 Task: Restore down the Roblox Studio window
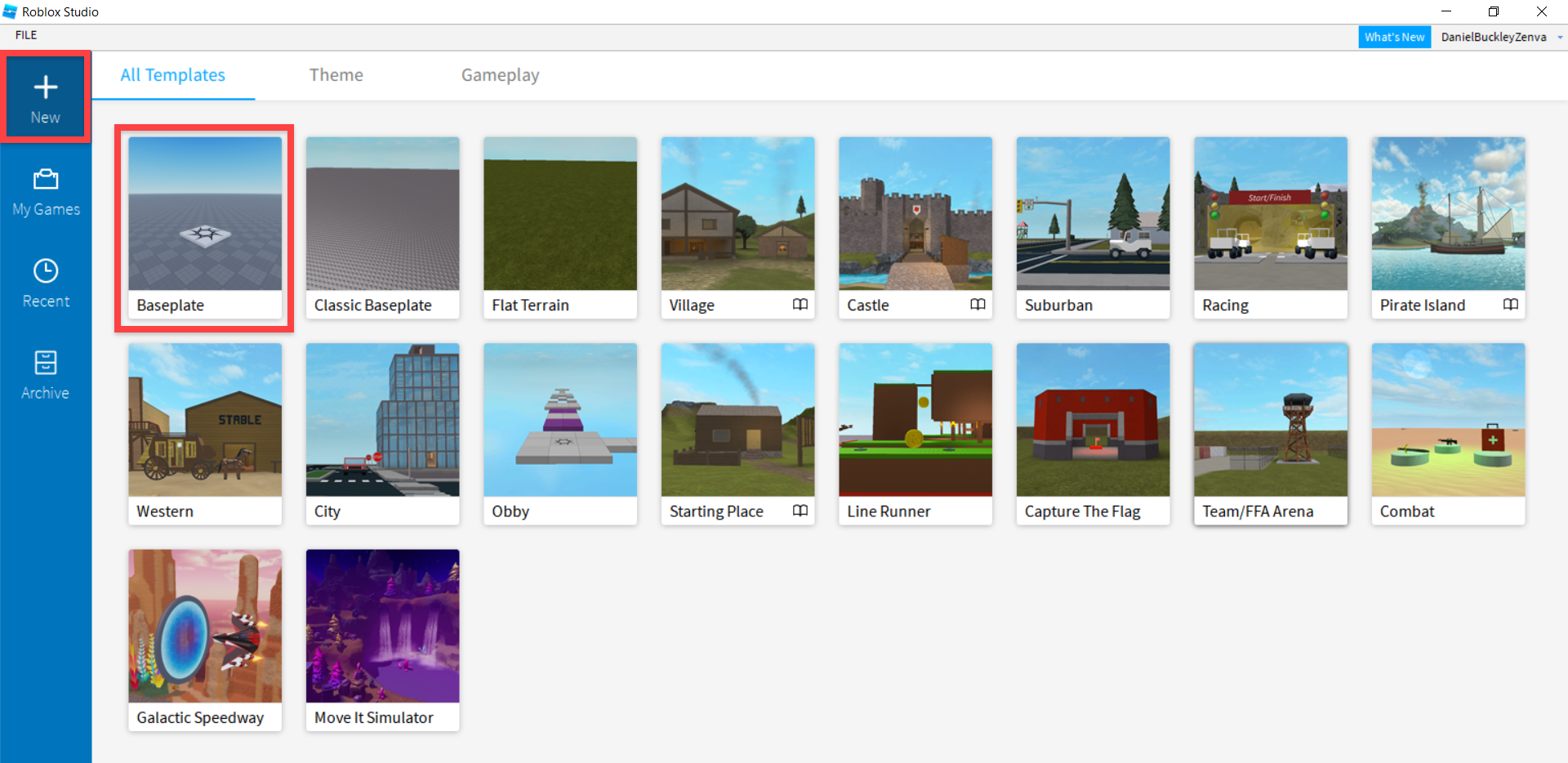coord(1493,11)
